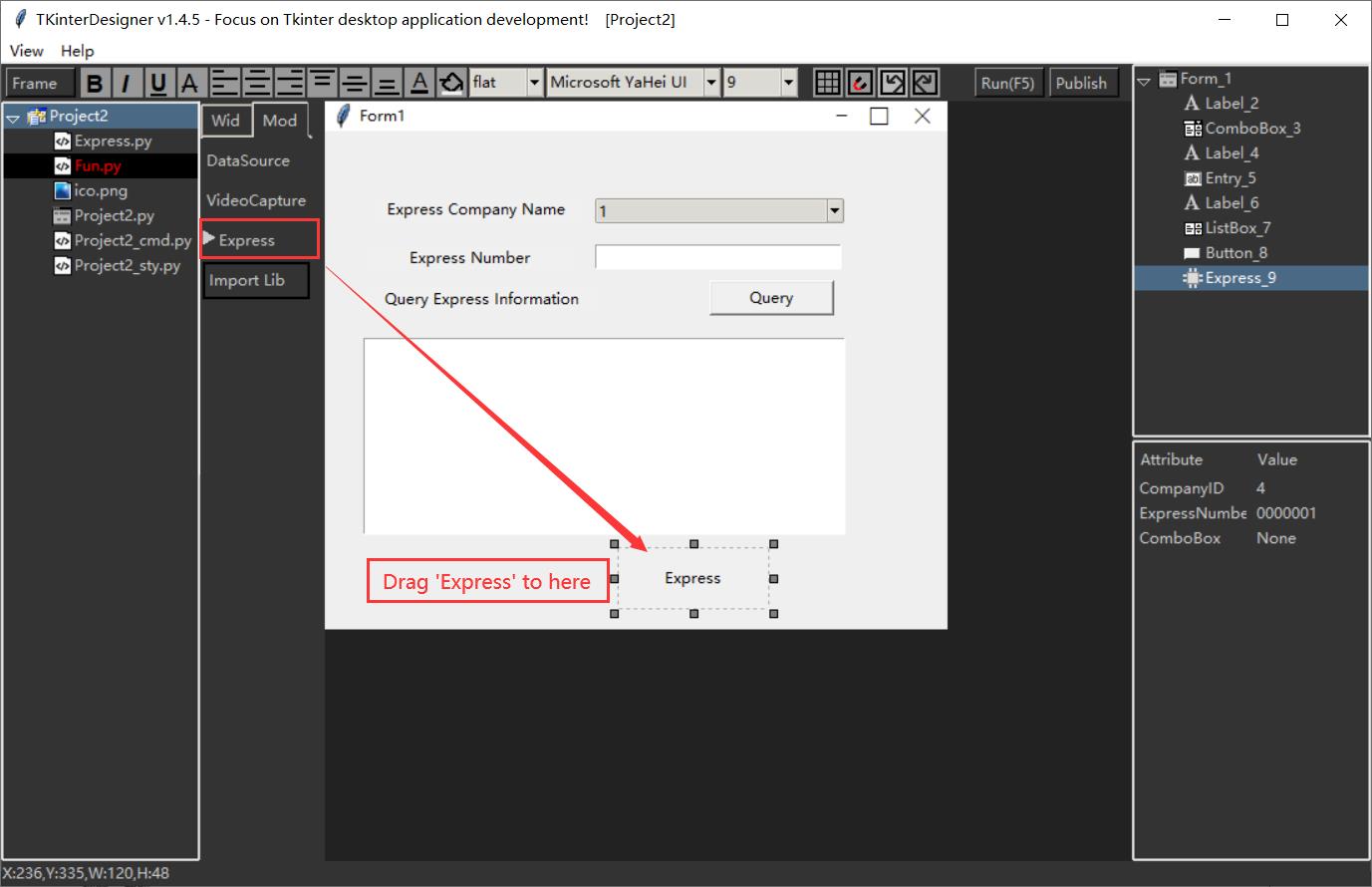The width and height of the screenshot is (1372, 887).
Task: Click the Frame button in toolbar
Action: [41, 84]
